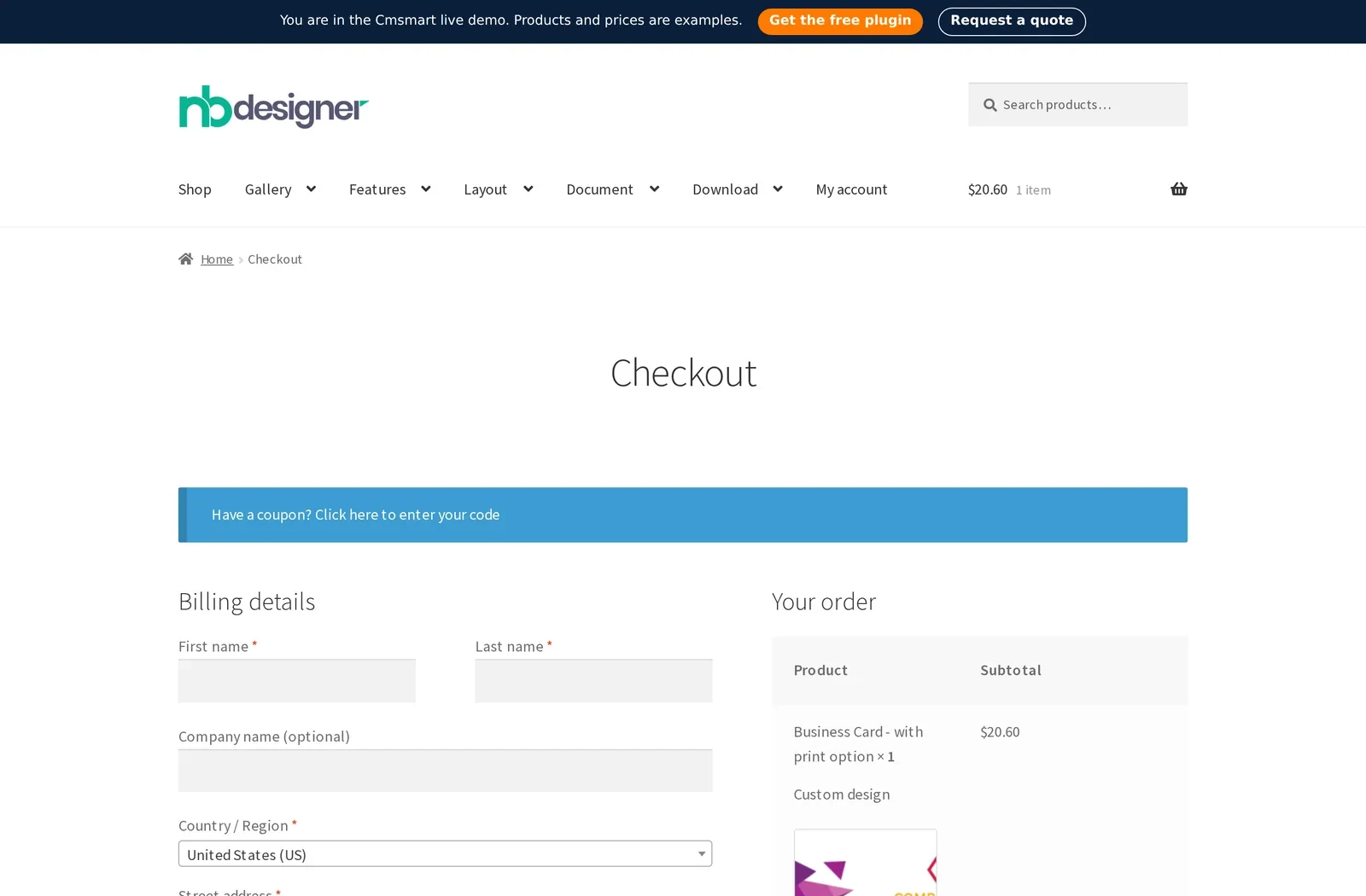Click the custom design preview thumbnail
The width and height of the screenshot is (1366, 896).
pos(865,862)
